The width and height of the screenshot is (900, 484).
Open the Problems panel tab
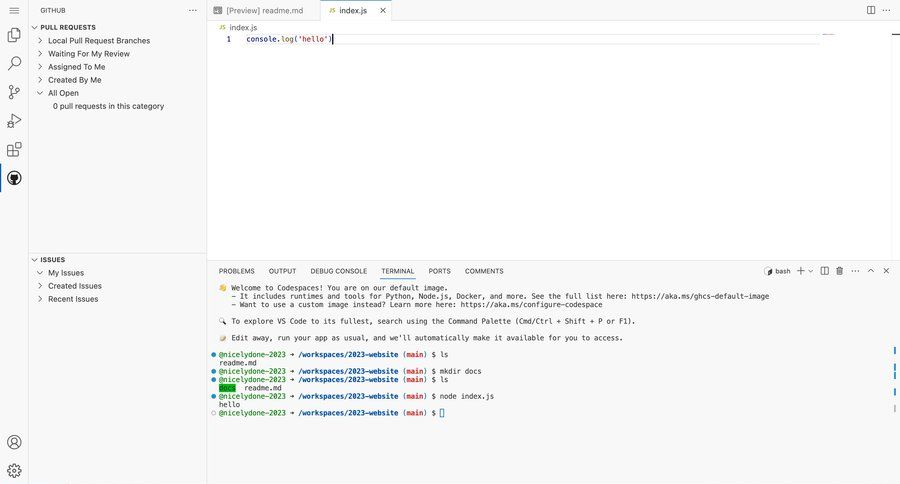point(236,271)
